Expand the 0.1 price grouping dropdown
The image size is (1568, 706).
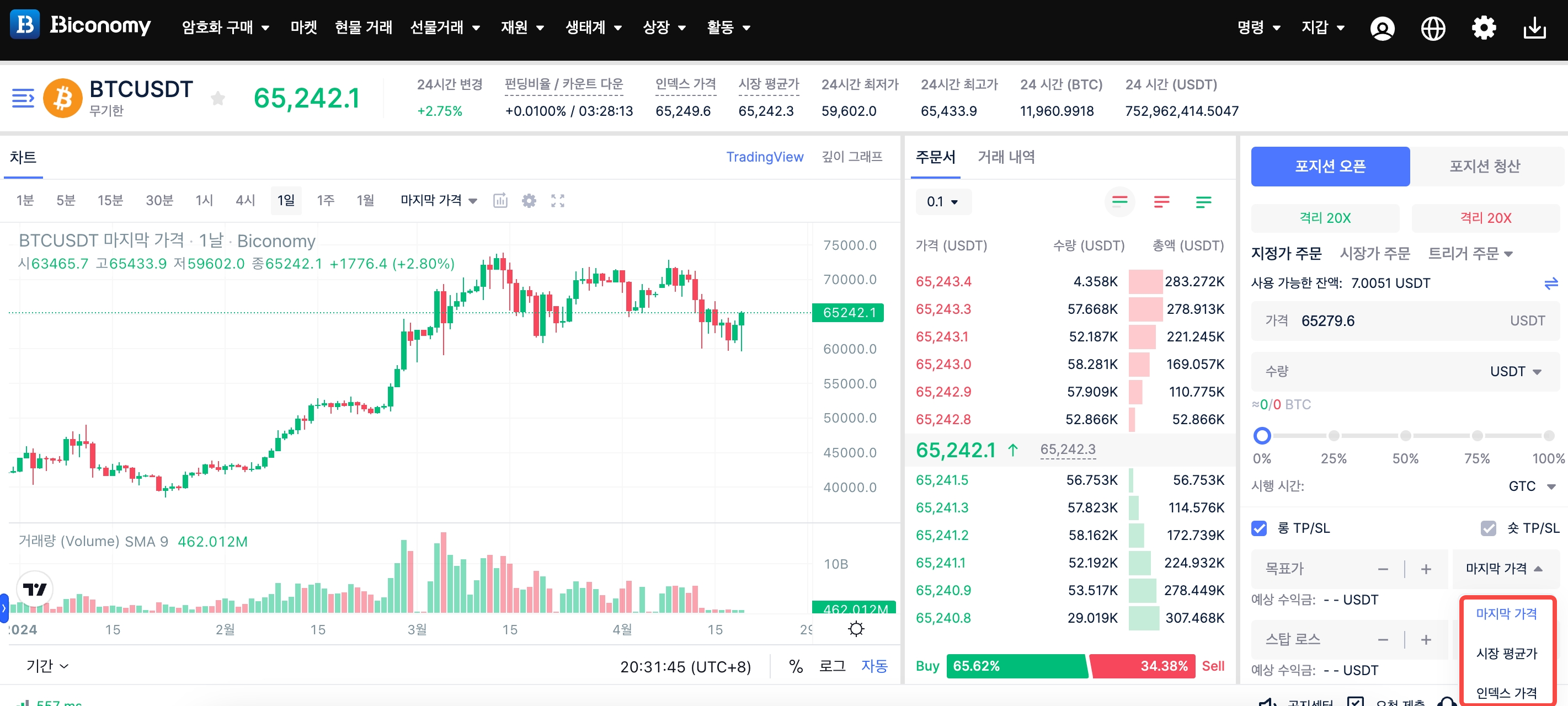(942, 202)
